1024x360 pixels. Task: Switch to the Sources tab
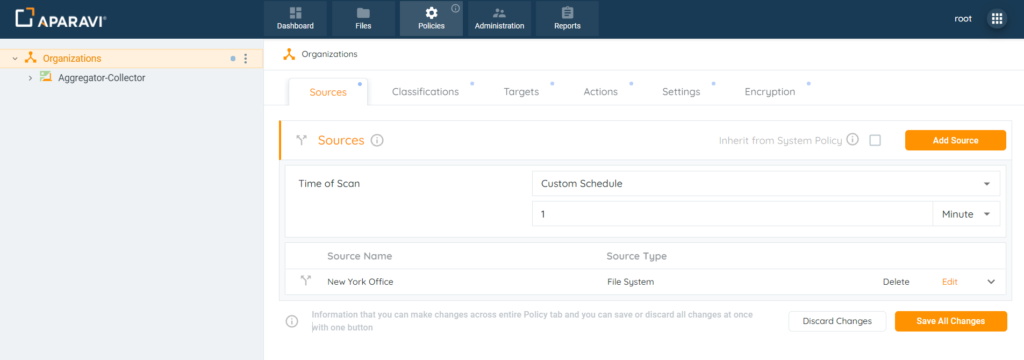click(x=328, y=92)
